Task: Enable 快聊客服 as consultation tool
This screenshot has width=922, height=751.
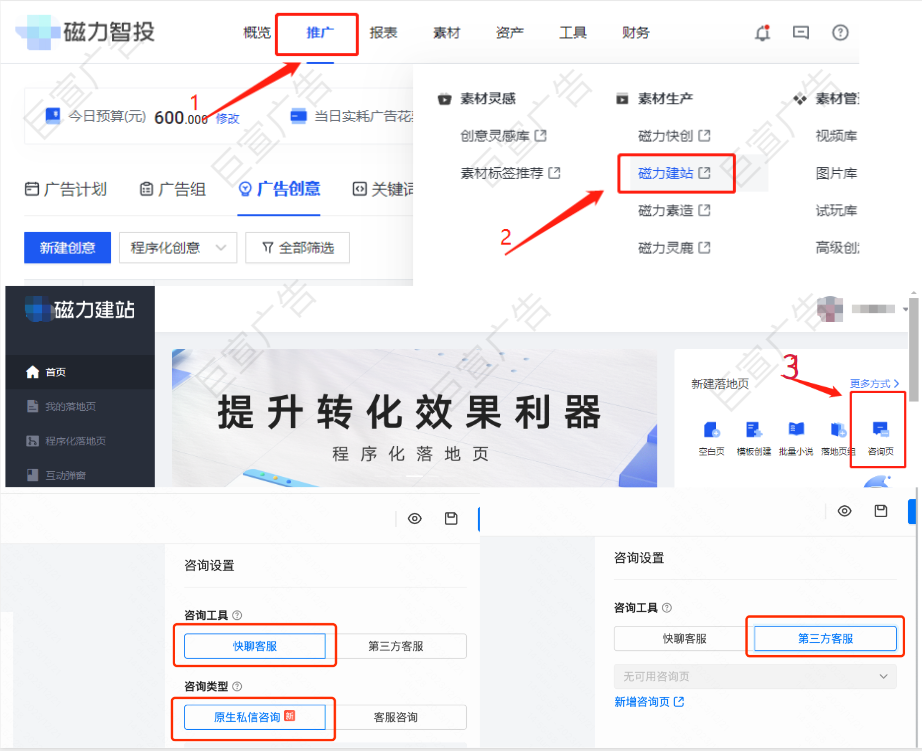Action: 255,646
